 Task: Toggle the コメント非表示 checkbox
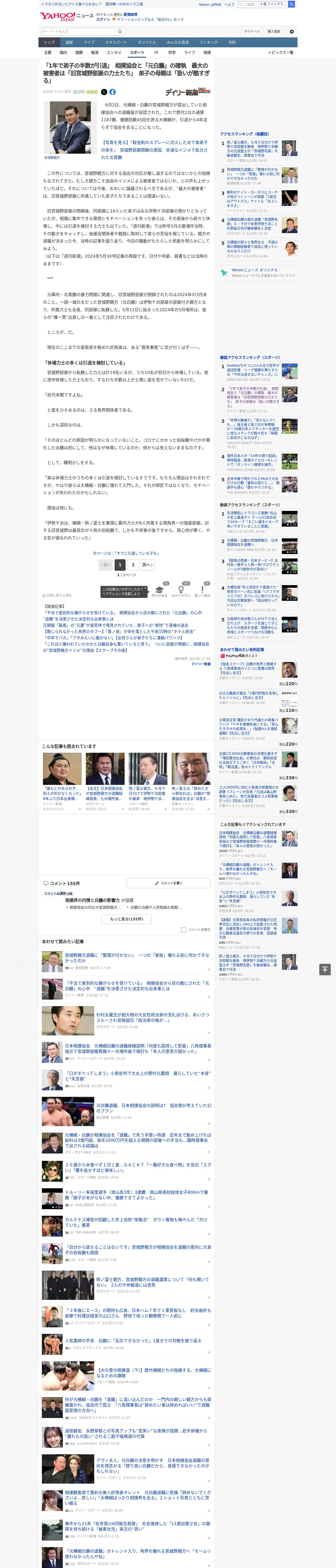(183, 930)
